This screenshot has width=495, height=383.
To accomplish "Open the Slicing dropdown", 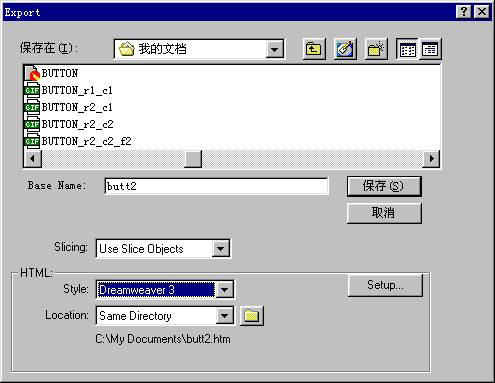I will point(220,249).
